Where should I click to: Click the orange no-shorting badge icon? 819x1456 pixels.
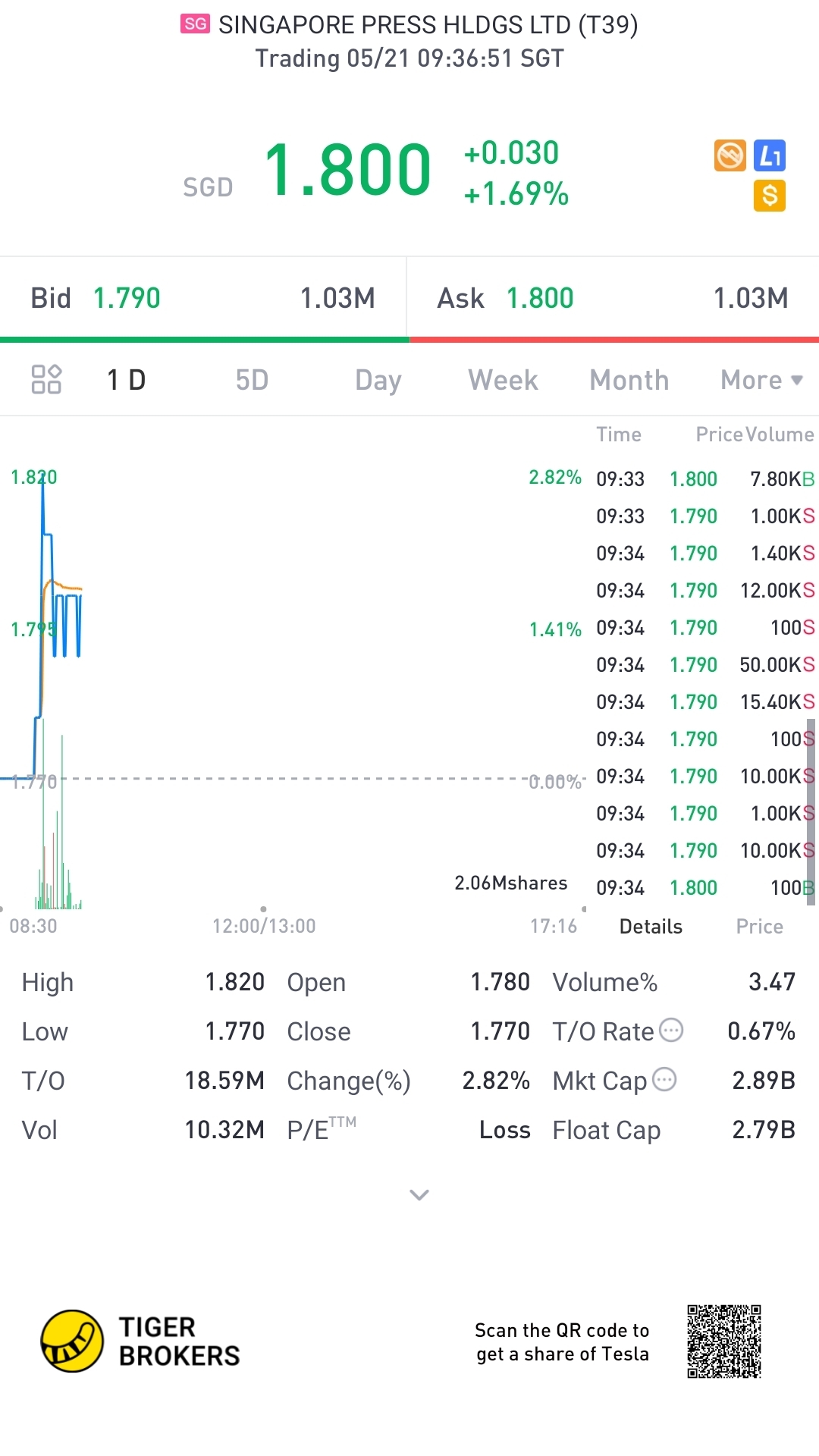pyautogui.click(x=730, y=155)
